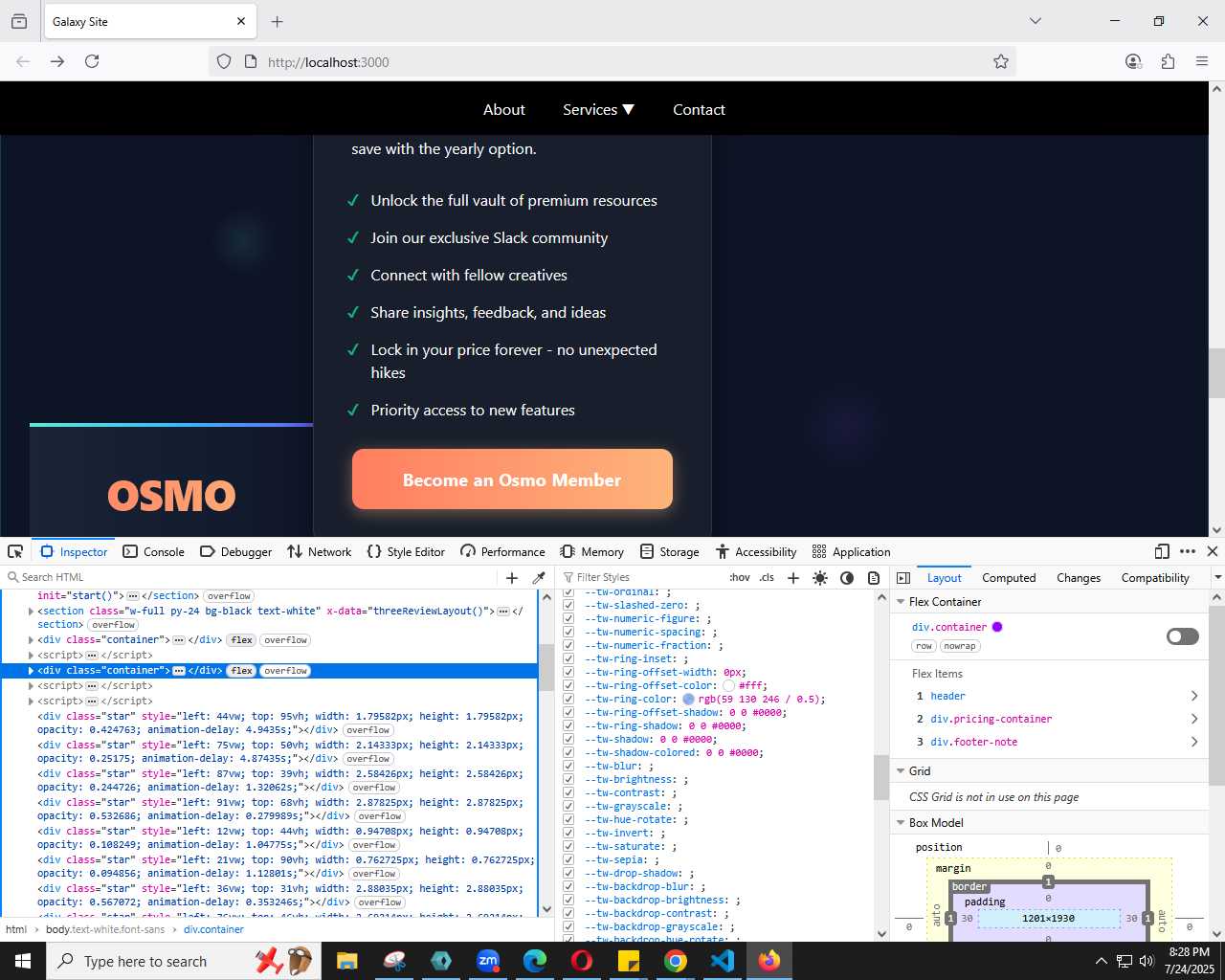Screen dimensions: 1225x980
Task: Expand the header flex item arrow
Action: tap(1194, 696)
